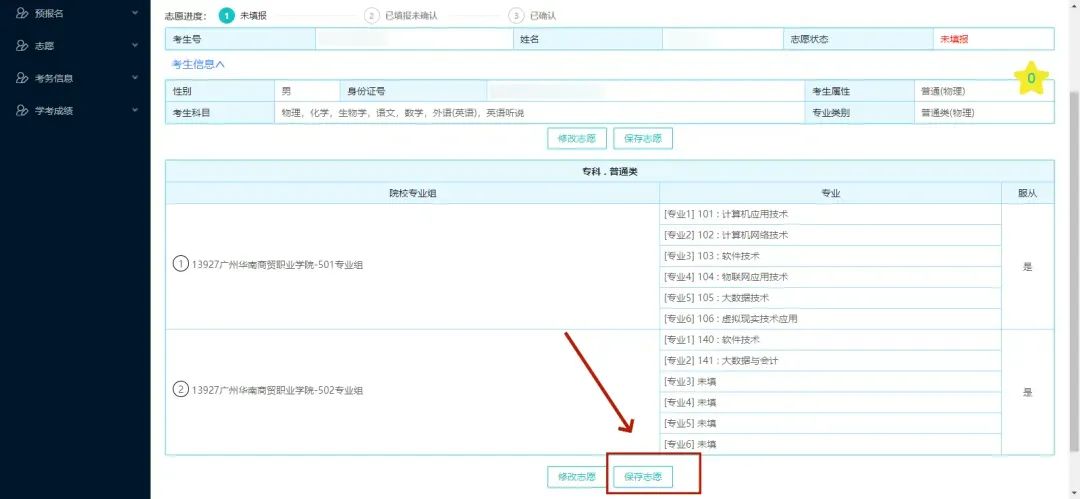Select the 501专业组 volunteer row
Screen dimensions: 1080x499
[411, 265]
